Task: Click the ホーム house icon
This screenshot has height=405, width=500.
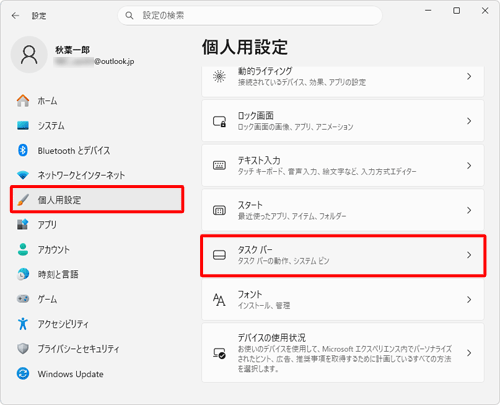Action: (x=23, y=101)
